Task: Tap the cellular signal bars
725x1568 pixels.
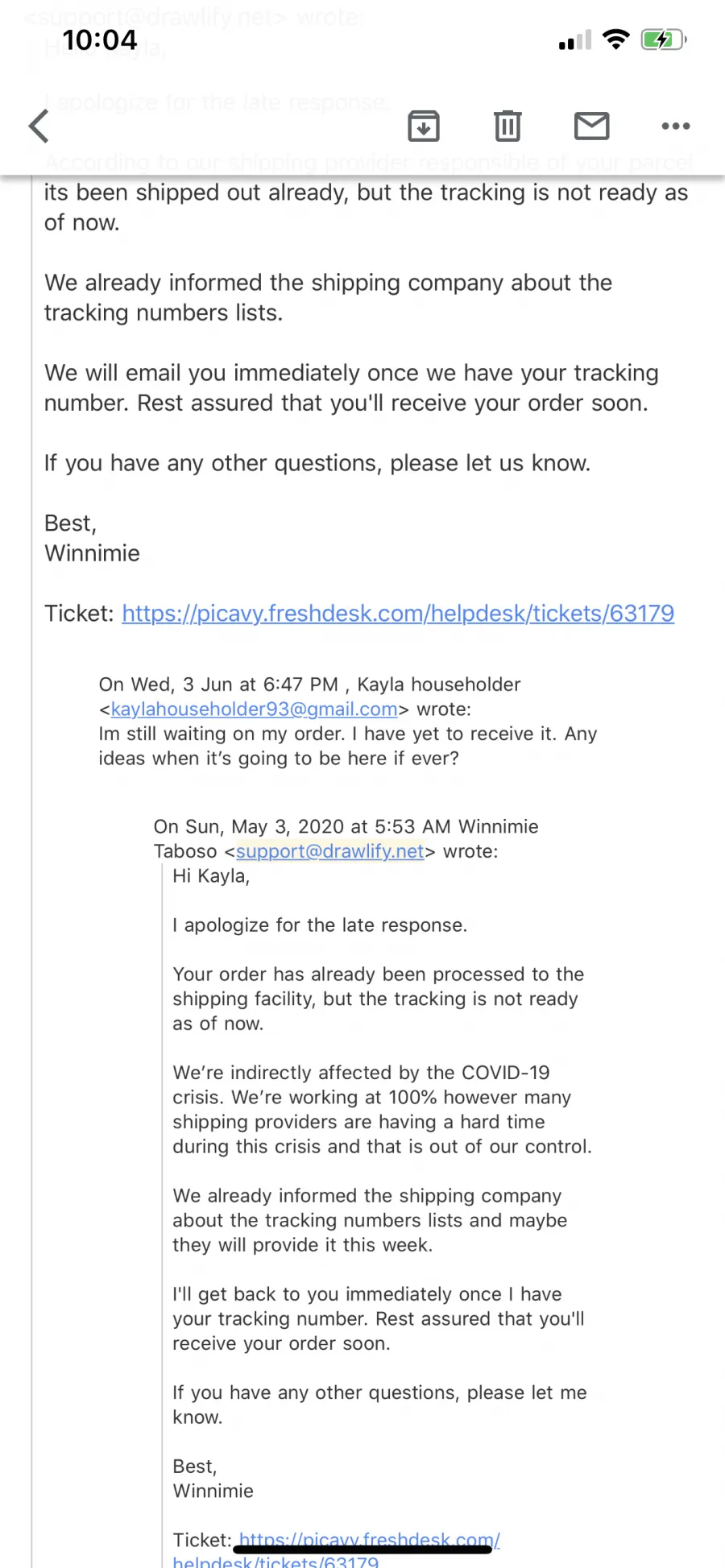Action: pos(575,40)
